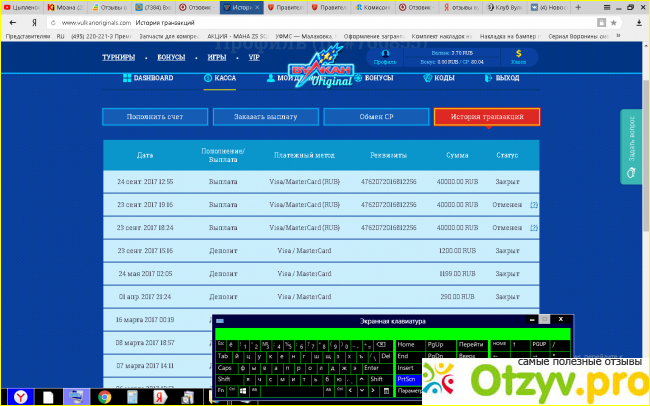
Task: Click the [?] link beside Отменен status
Action: 534,204
